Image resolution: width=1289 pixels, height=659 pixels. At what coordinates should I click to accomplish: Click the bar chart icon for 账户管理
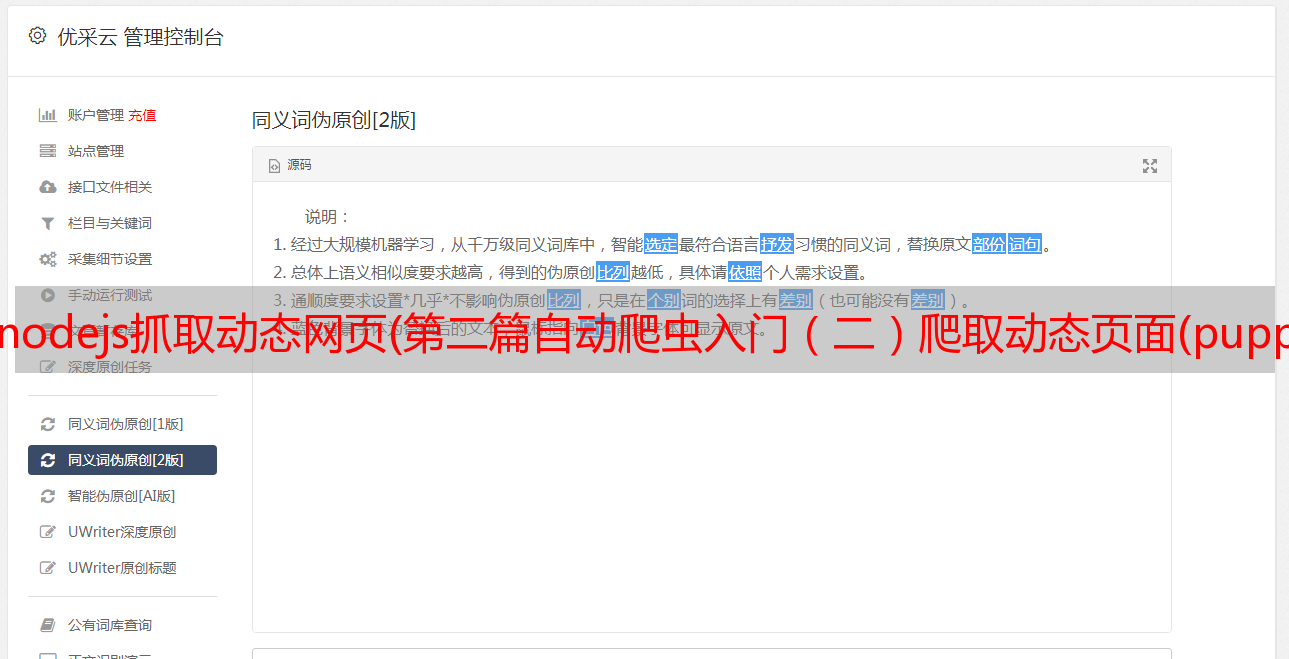[47, 115]
